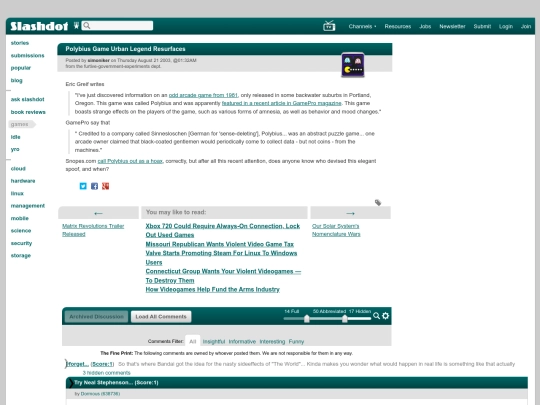Expand the 'forget...' abbreviated comment

pos(77,364)
